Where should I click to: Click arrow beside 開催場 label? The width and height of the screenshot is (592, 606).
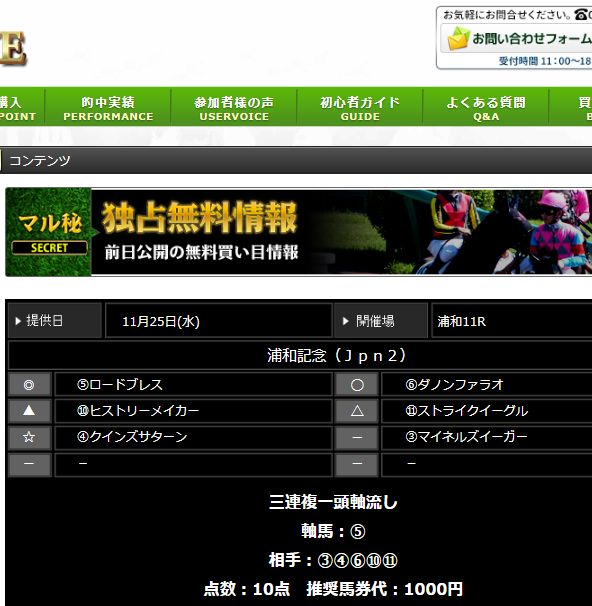pos(346,321)
